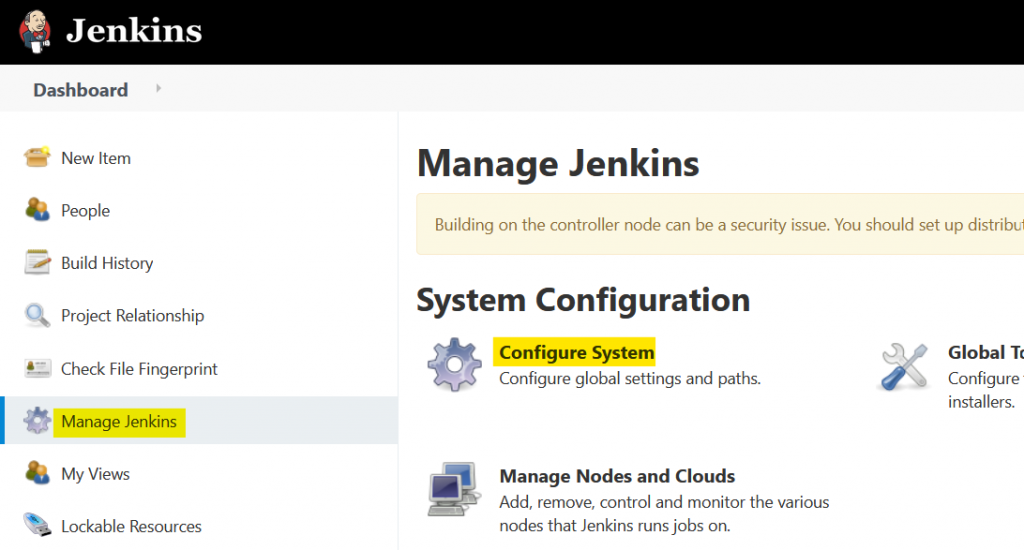1024x550 pixels.
Task: Open the Jenkins home title link
Action: point(134,31)
